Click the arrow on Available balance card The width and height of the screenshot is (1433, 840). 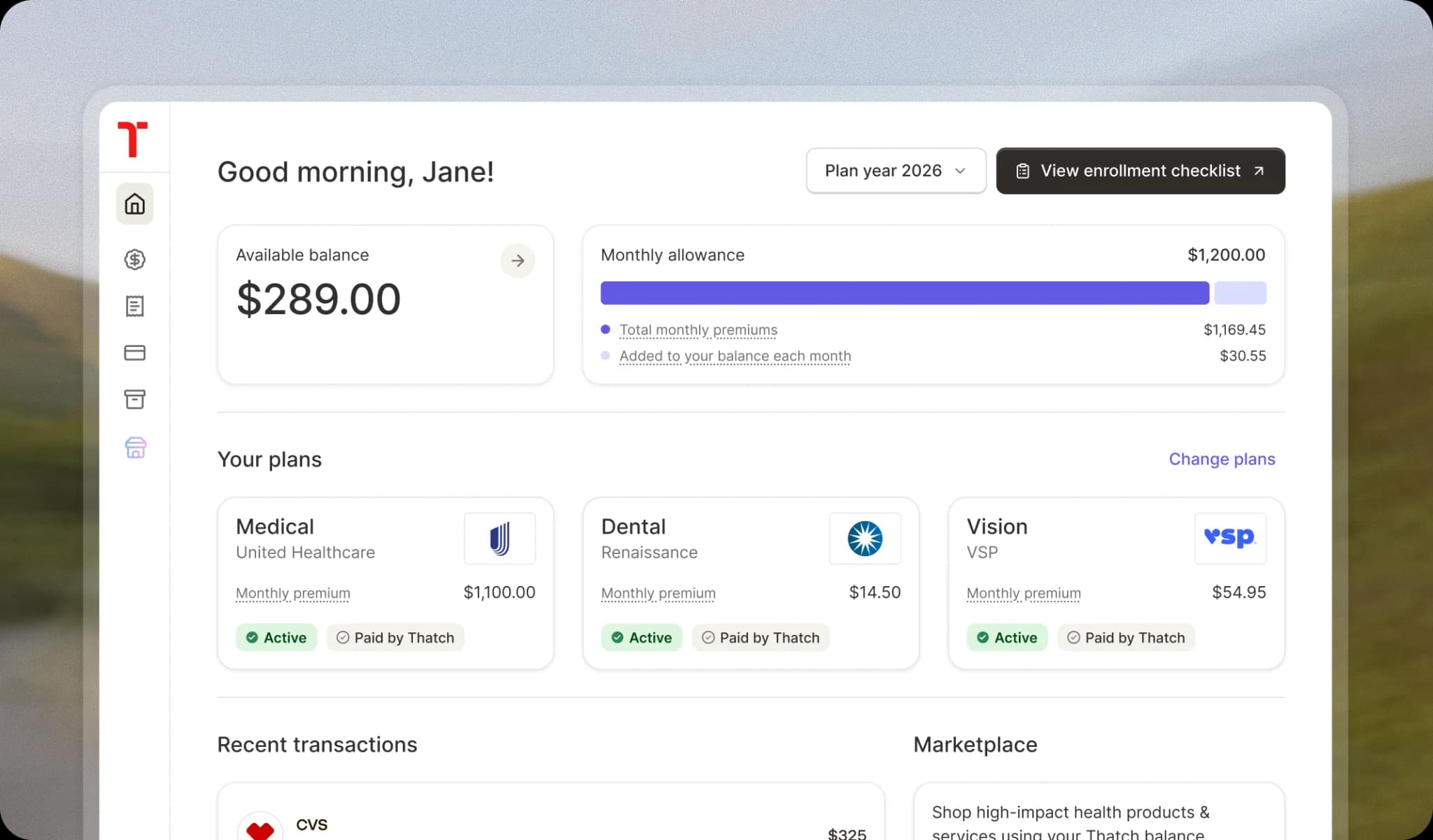click(518, 261)
